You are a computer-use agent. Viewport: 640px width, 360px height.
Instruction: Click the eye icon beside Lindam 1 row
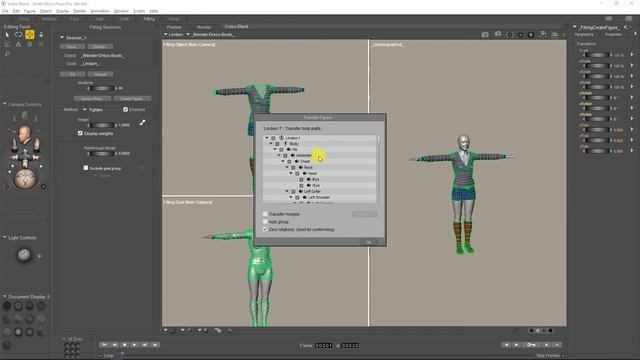coord(281,138)
